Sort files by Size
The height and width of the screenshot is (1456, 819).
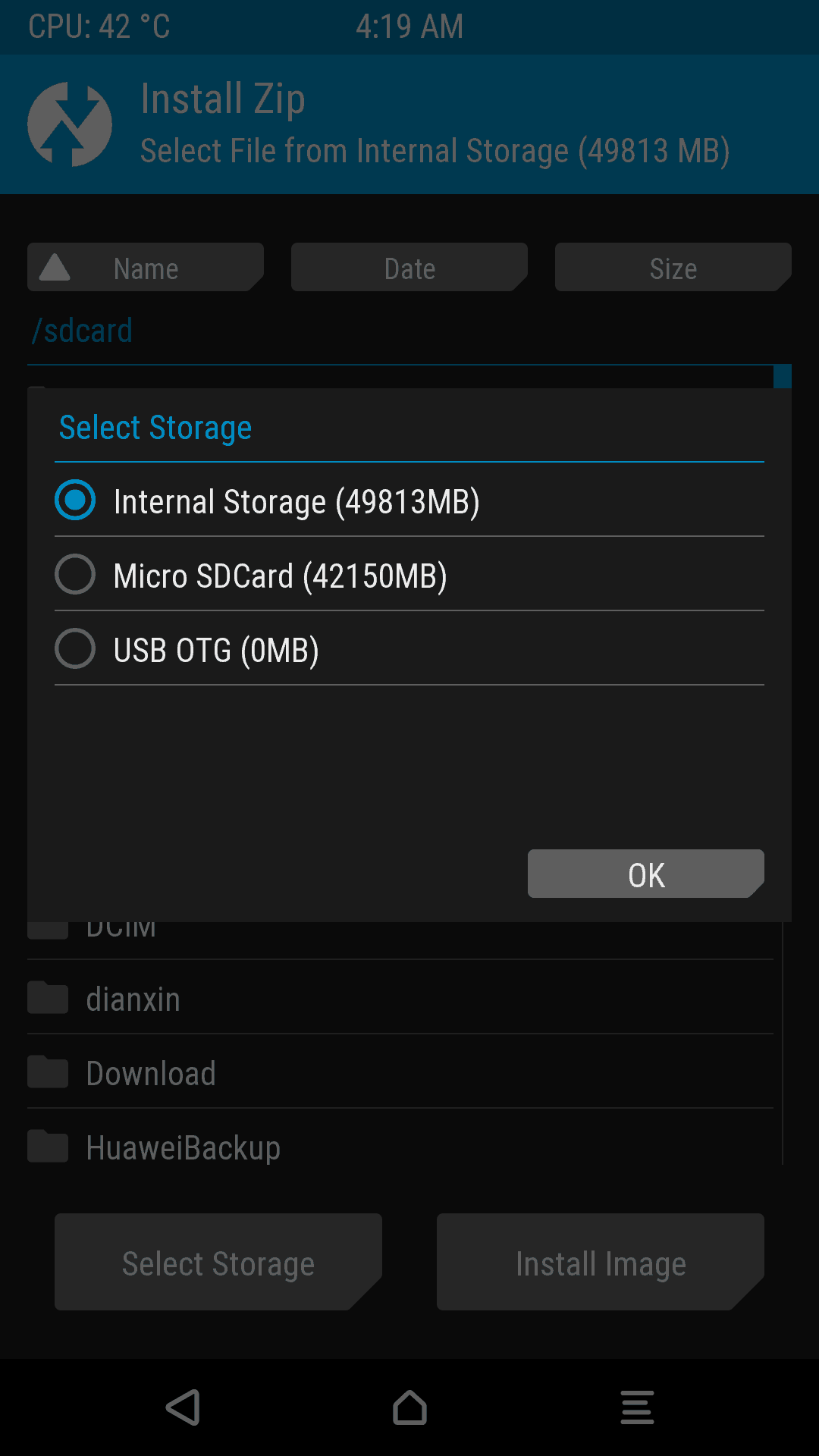673,267
